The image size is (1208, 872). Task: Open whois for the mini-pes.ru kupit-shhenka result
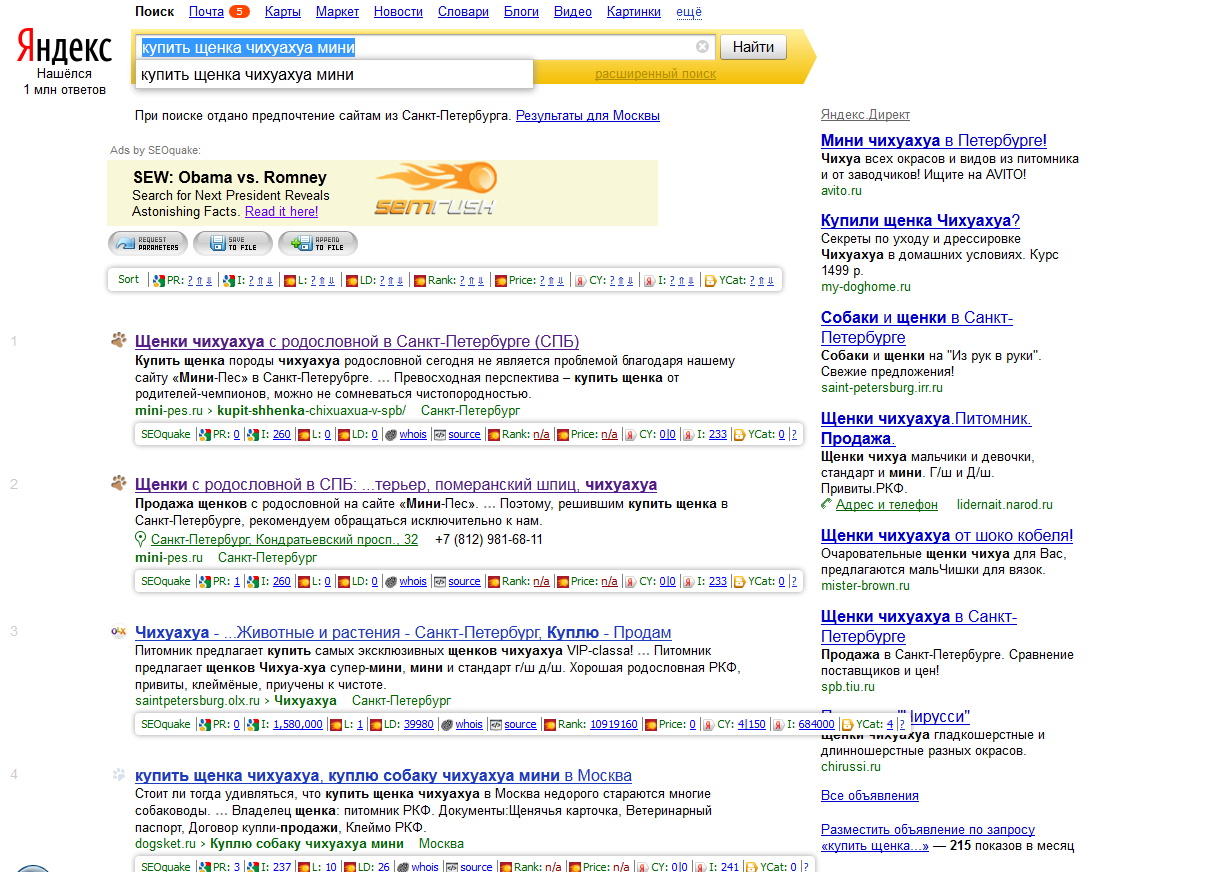[413, 434]
